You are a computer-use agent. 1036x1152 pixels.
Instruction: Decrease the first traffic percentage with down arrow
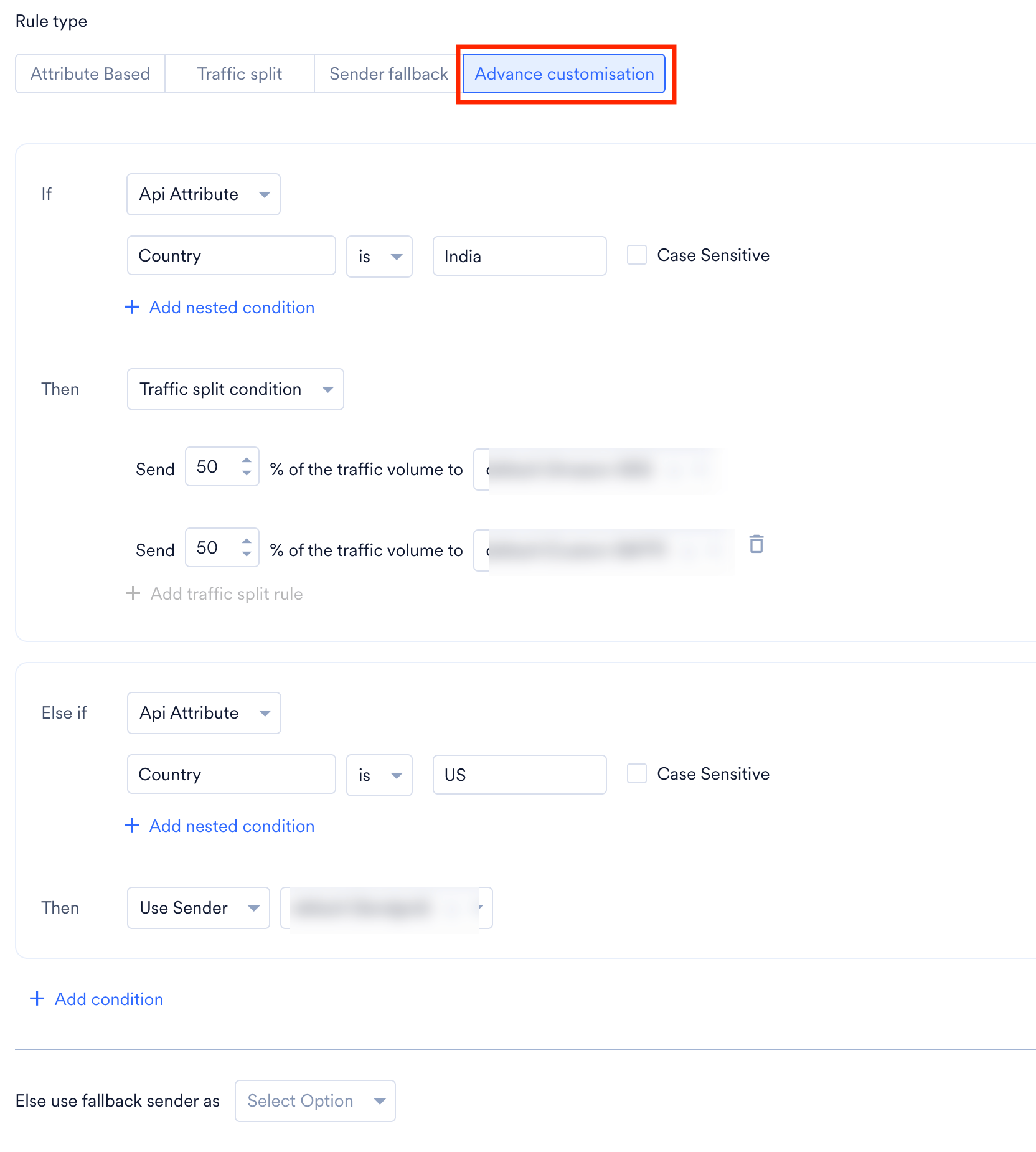pos(247,473)
